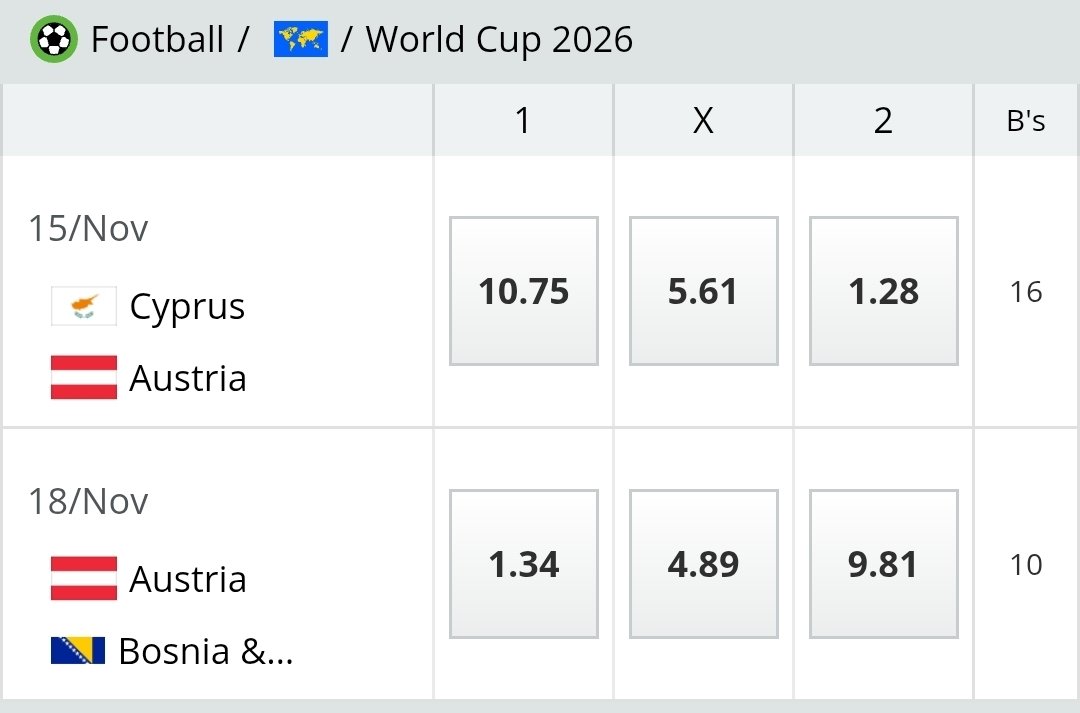Choose Bosnia win odds 9.81

883,564
